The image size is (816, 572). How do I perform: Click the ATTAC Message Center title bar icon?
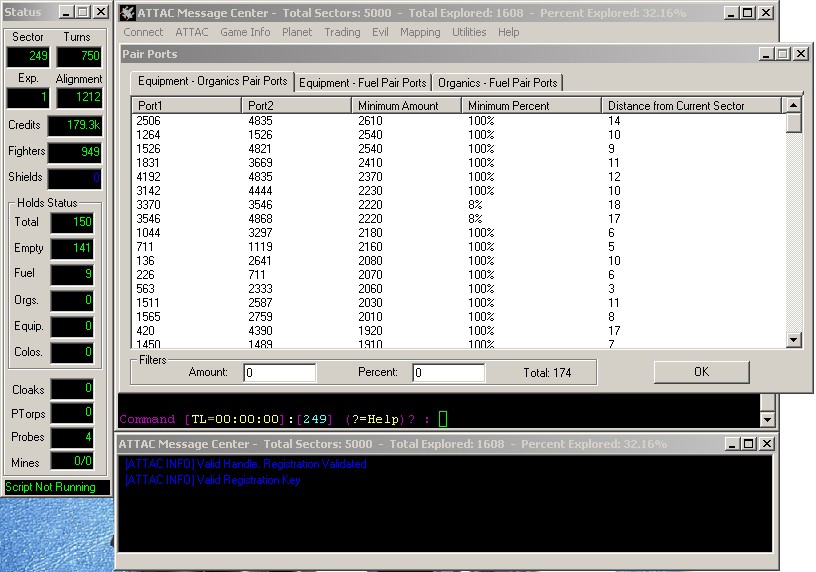tap(127, 13)
